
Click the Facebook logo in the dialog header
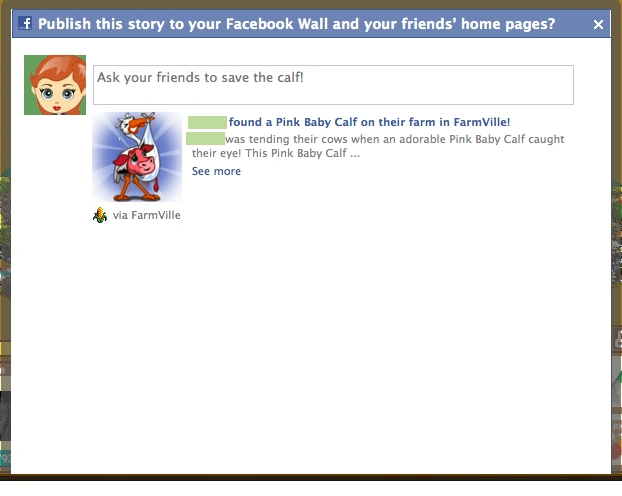coord(25,23)
